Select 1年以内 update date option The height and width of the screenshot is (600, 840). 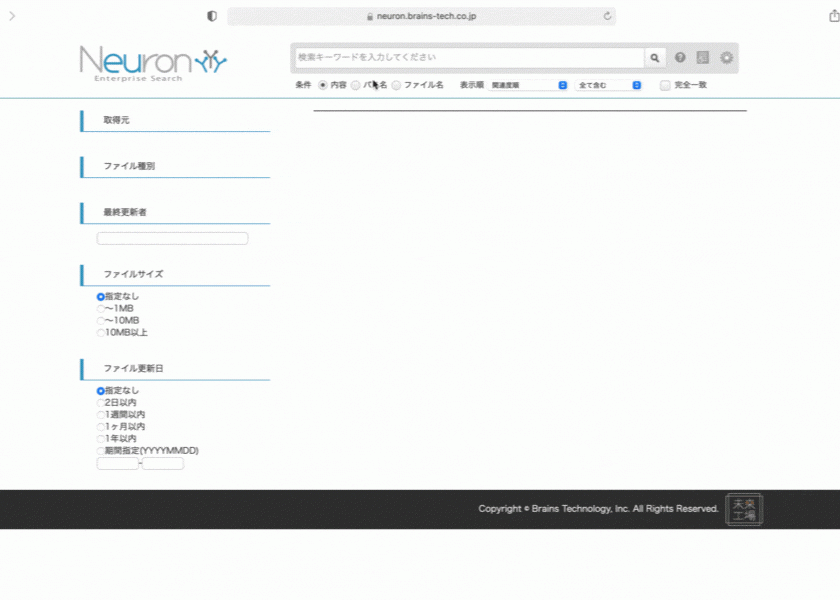point(101,439)
